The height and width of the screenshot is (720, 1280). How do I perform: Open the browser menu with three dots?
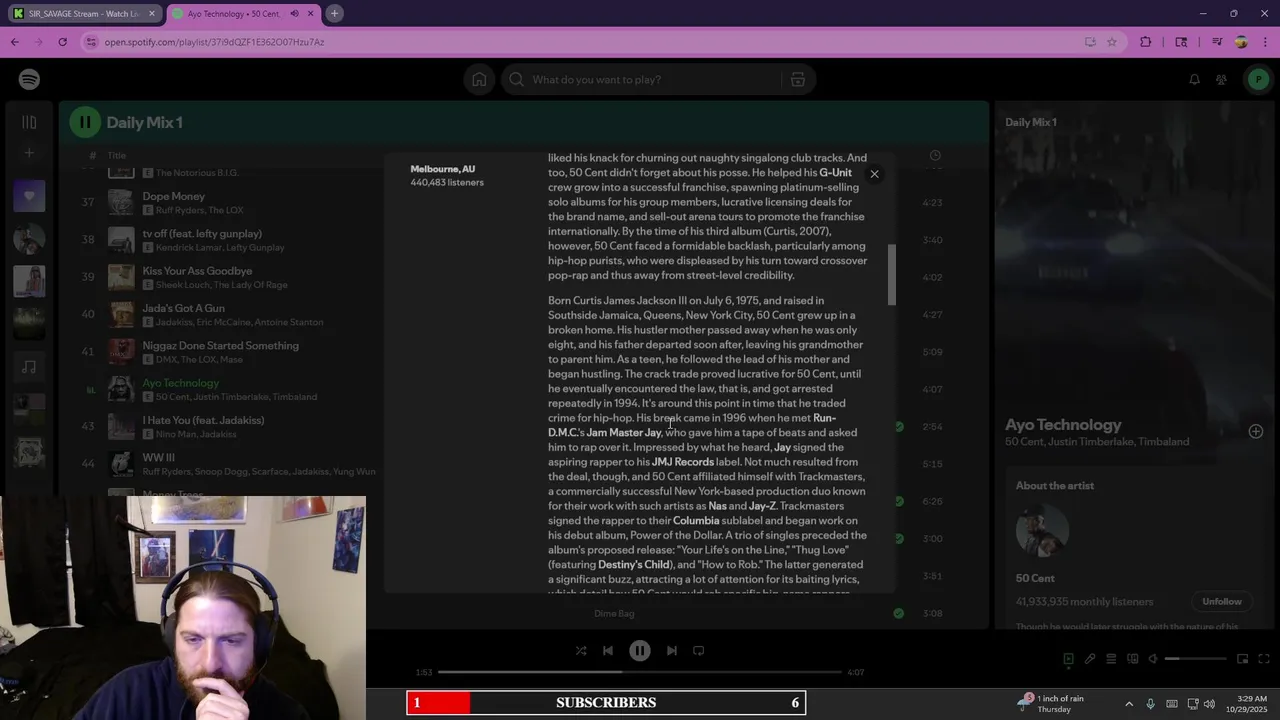[x=1265, y=42]
